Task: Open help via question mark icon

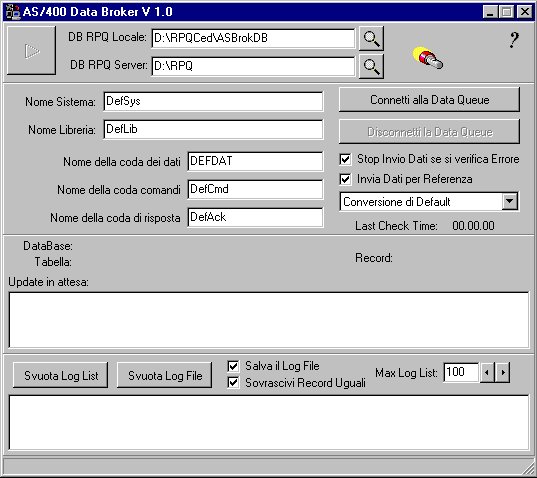Action: tap(513, 40)
